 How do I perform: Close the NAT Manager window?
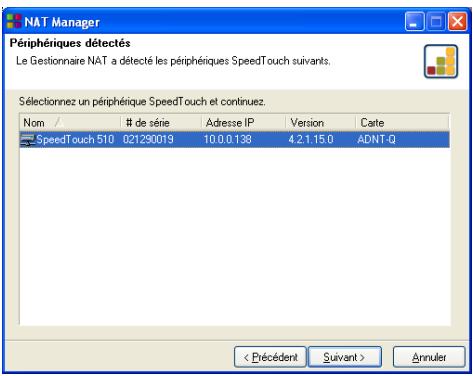point(457,21)
